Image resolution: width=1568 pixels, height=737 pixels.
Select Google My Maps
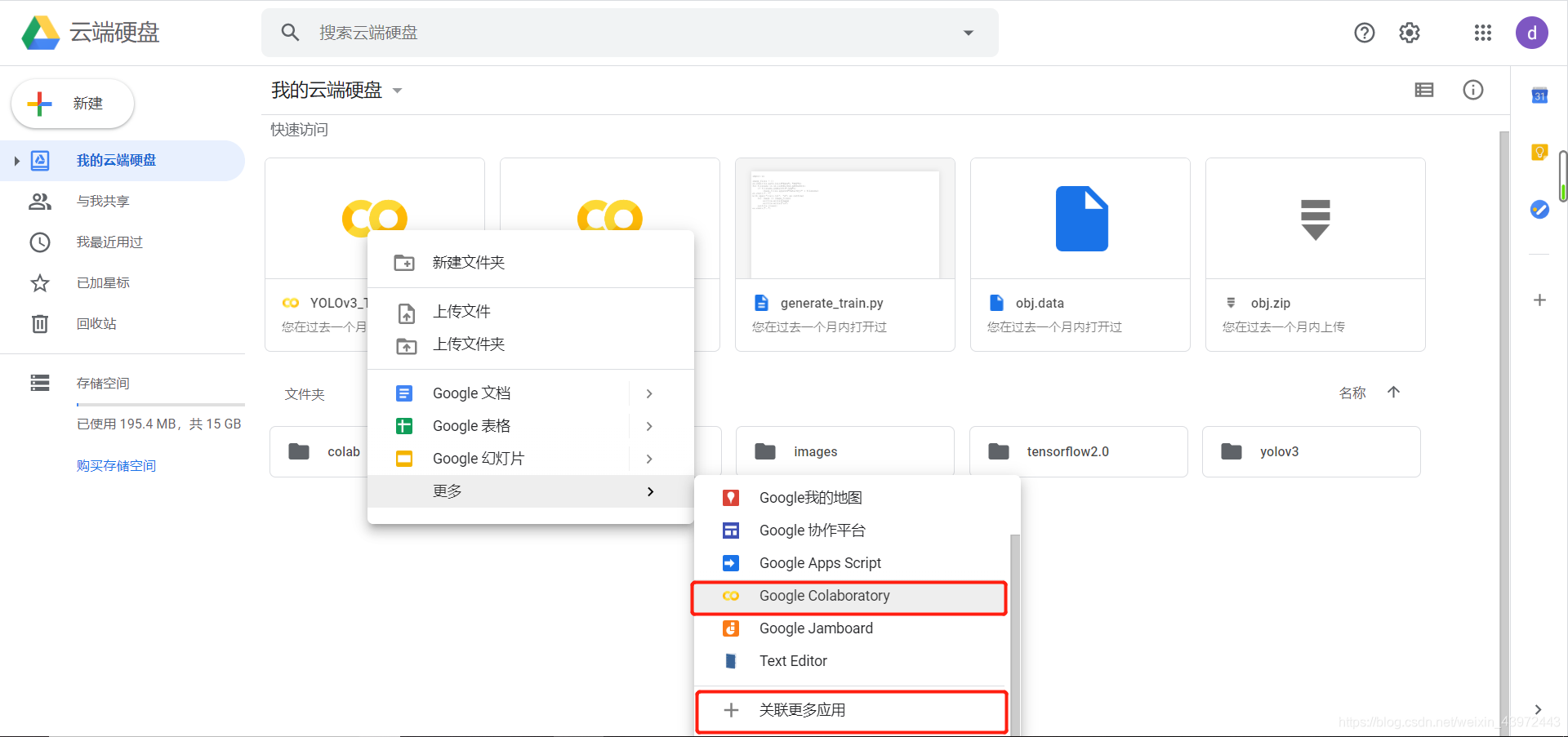point(852,498)
